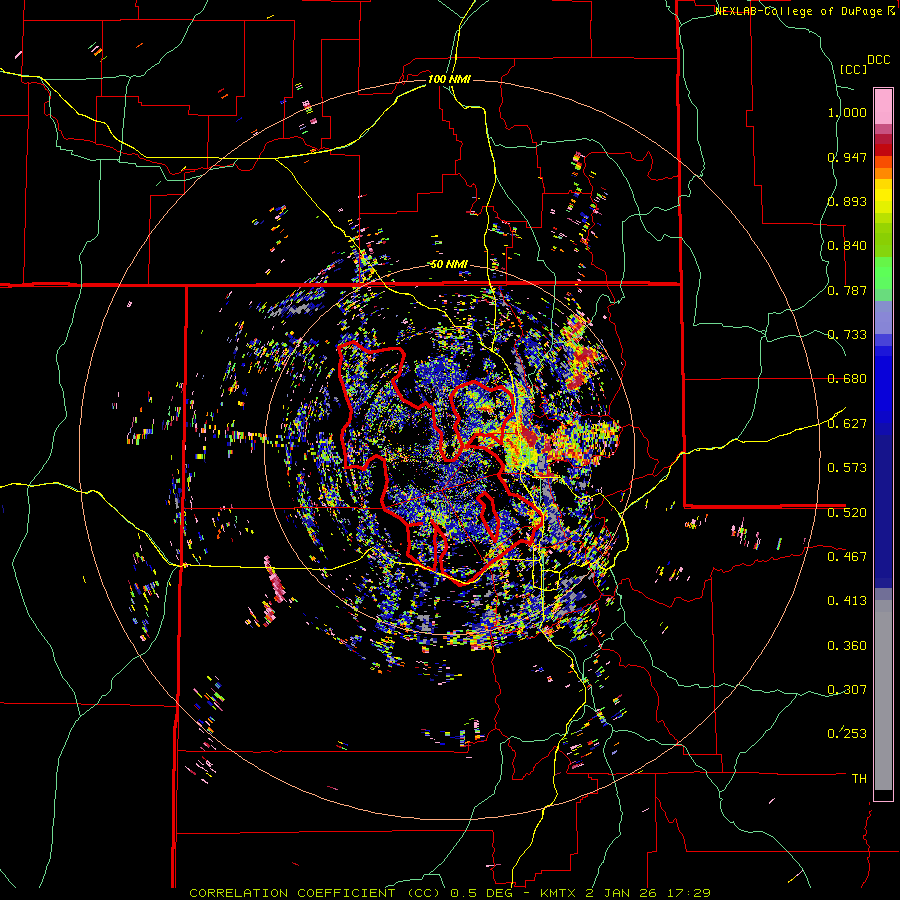
Task: Click the 50 NMI range ring label
Action: 449,264
